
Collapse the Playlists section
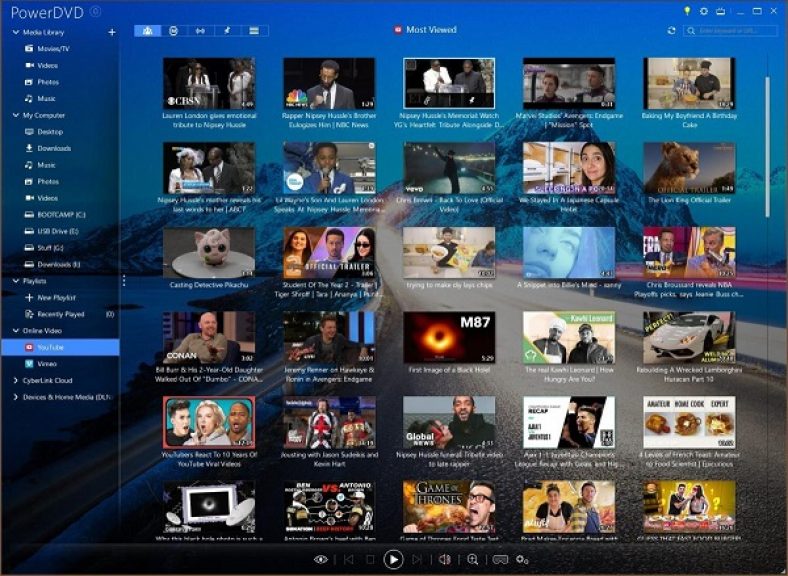point(16,281)
